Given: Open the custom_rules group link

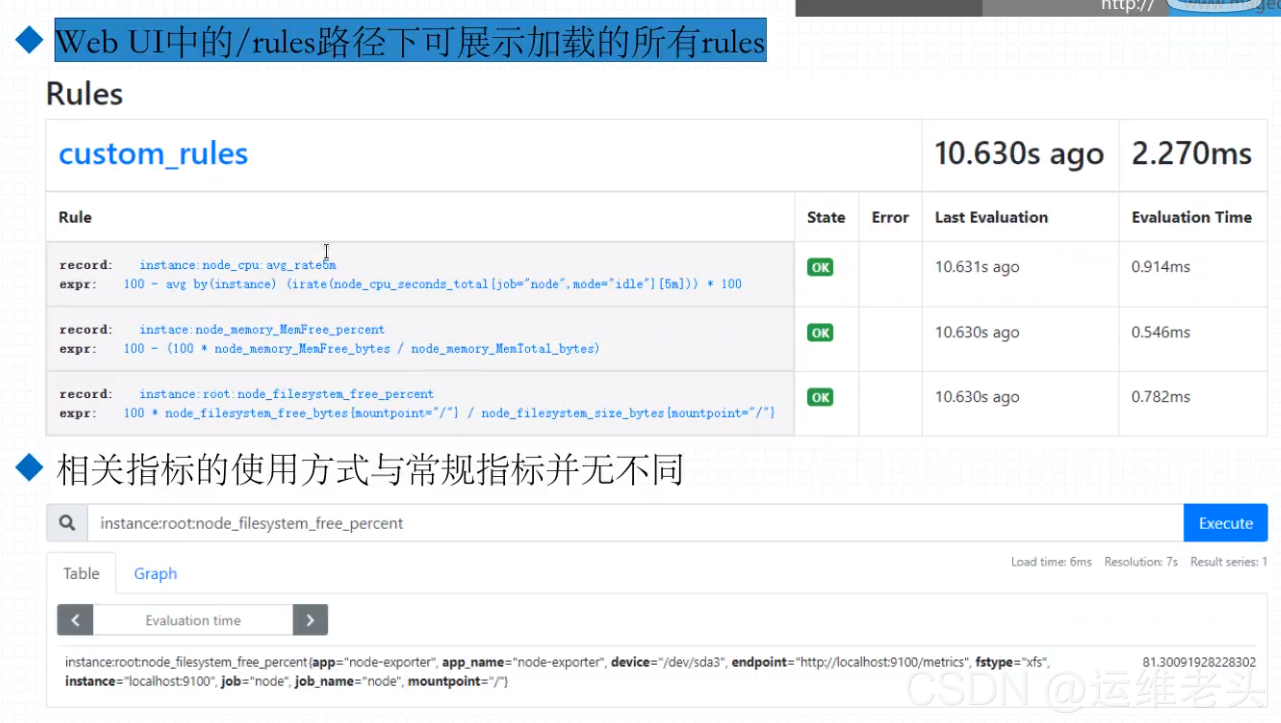Looking at the screenshot, I should 153,154.
